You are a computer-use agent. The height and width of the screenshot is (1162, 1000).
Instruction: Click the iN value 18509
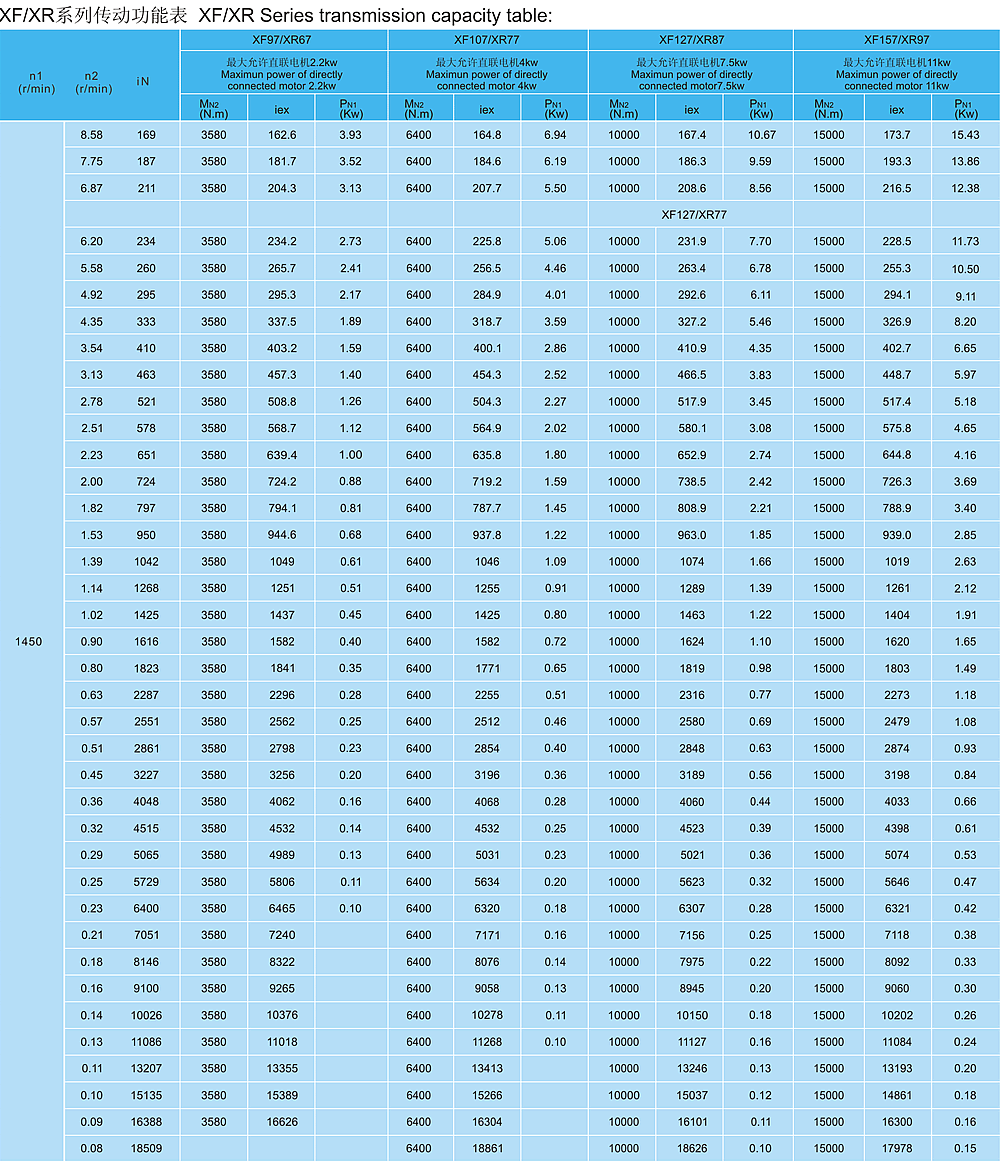coord(146,1148)
